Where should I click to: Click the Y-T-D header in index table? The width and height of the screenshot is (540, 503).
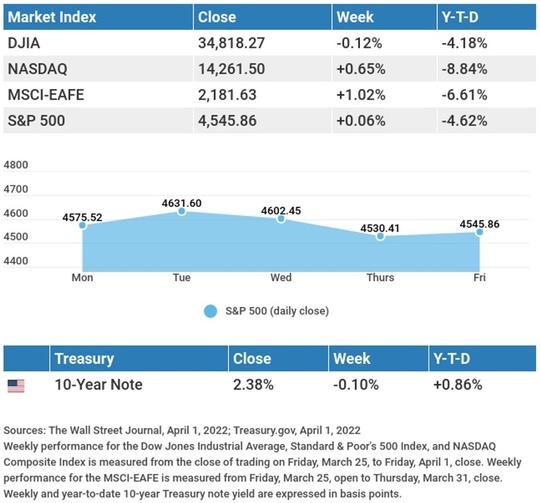(460, 17)
